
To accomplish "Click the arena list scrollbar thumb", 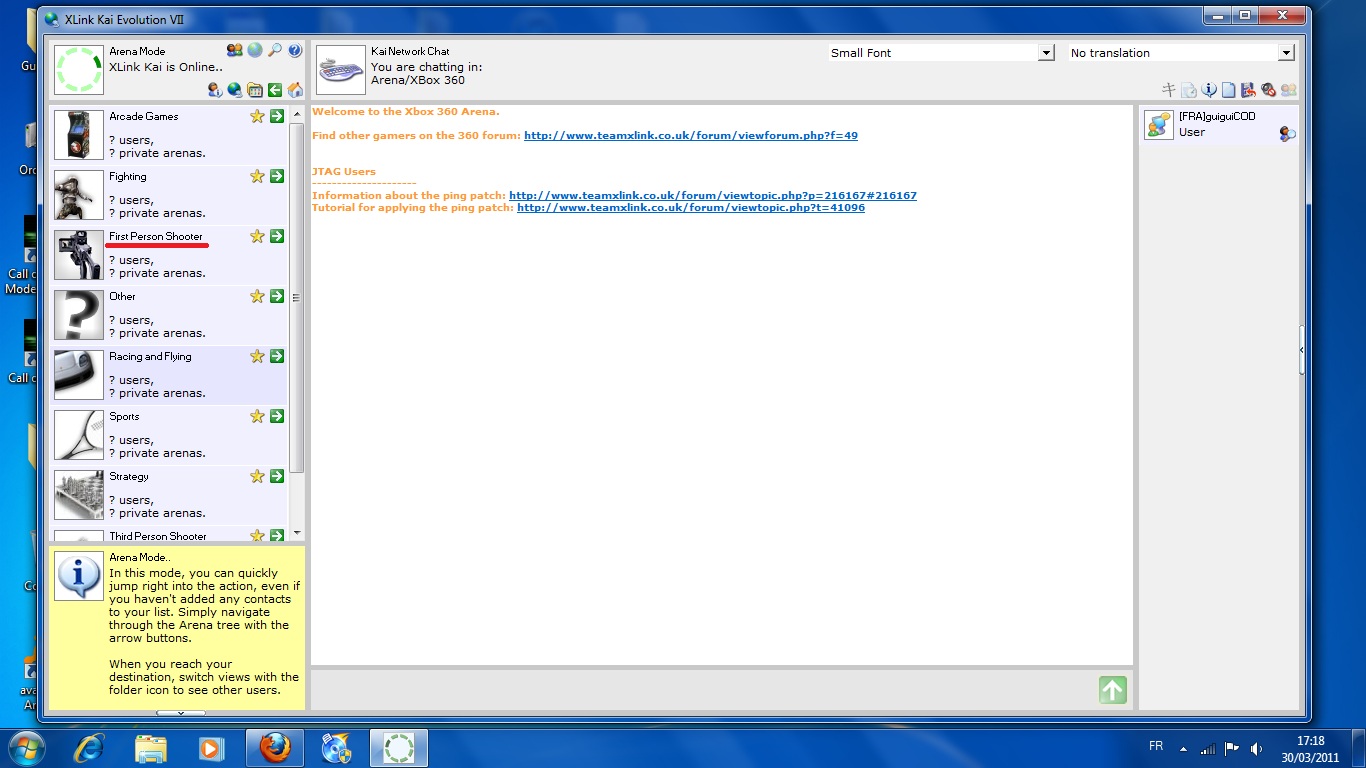I will 297,297.
